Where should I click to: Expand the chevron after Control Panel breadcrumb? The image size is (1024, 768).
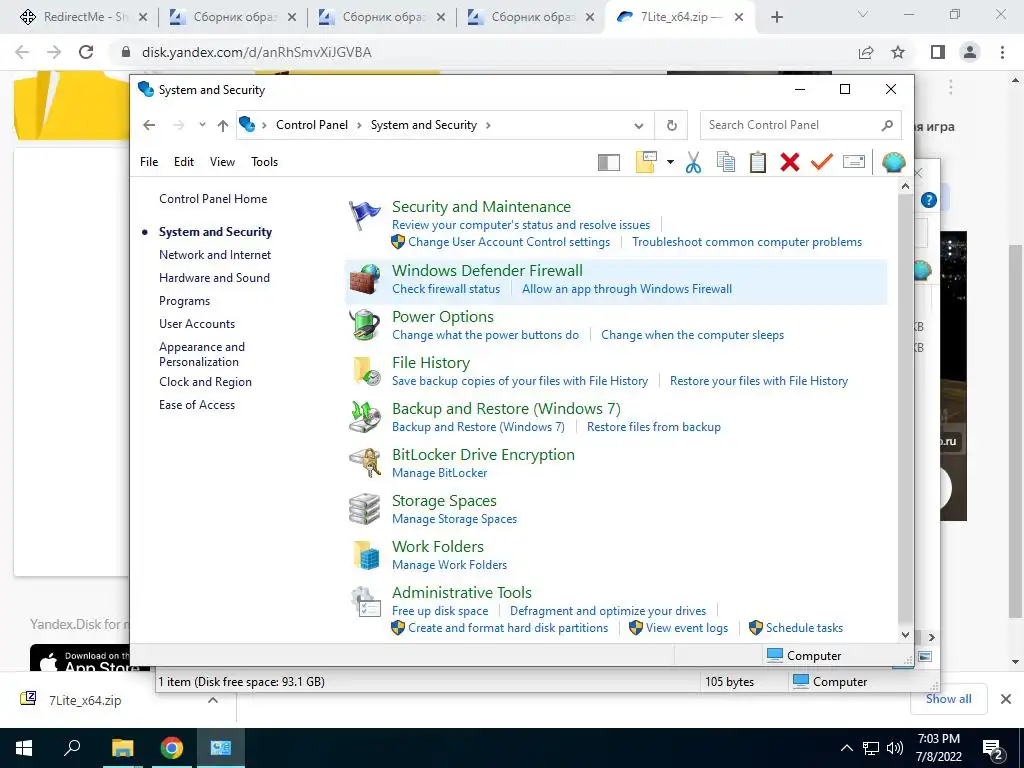[359, 125]
